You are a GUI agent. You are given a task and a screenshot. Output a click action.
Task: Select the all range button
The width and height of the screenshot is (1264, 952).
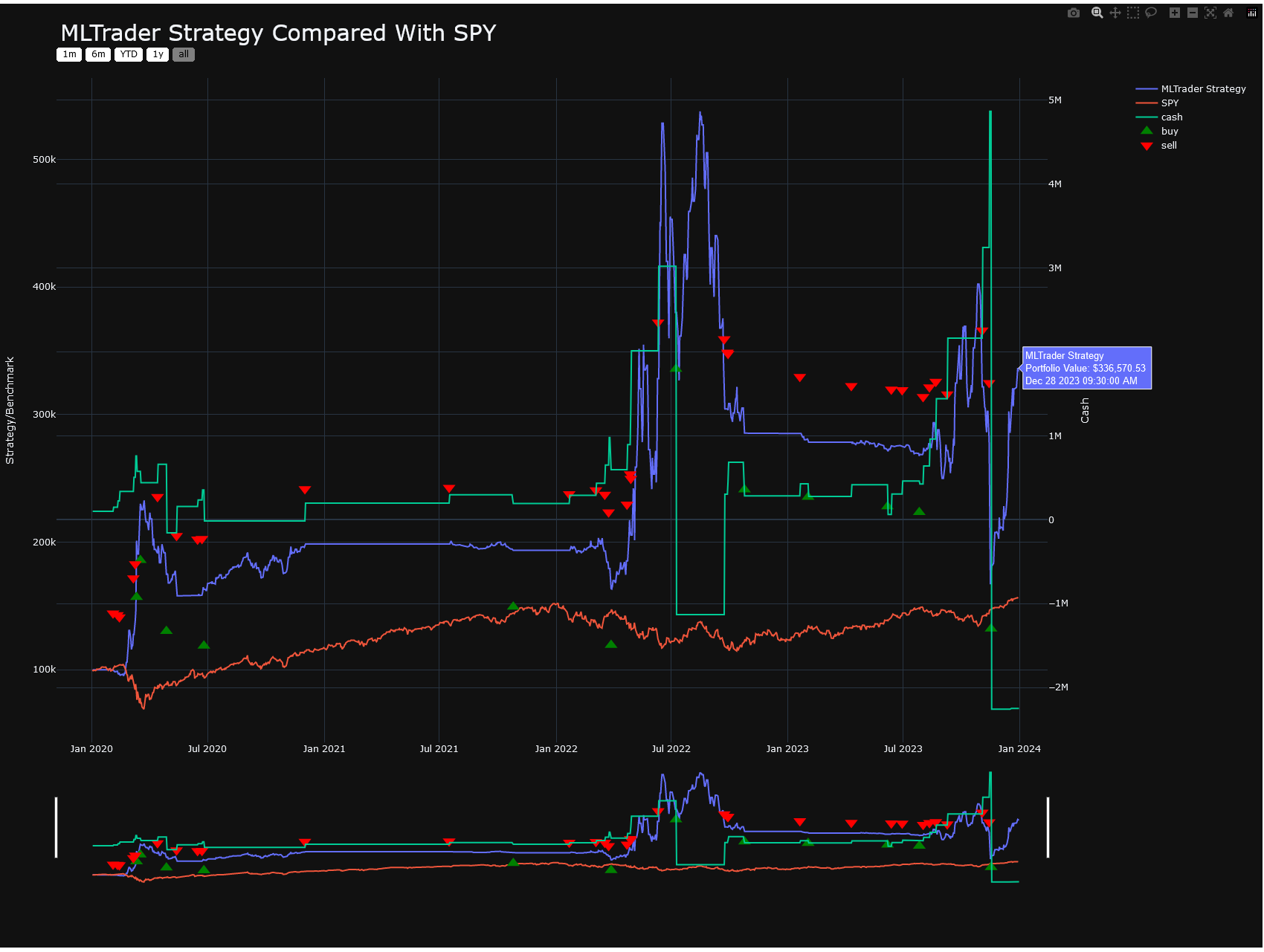coord(184,54)
